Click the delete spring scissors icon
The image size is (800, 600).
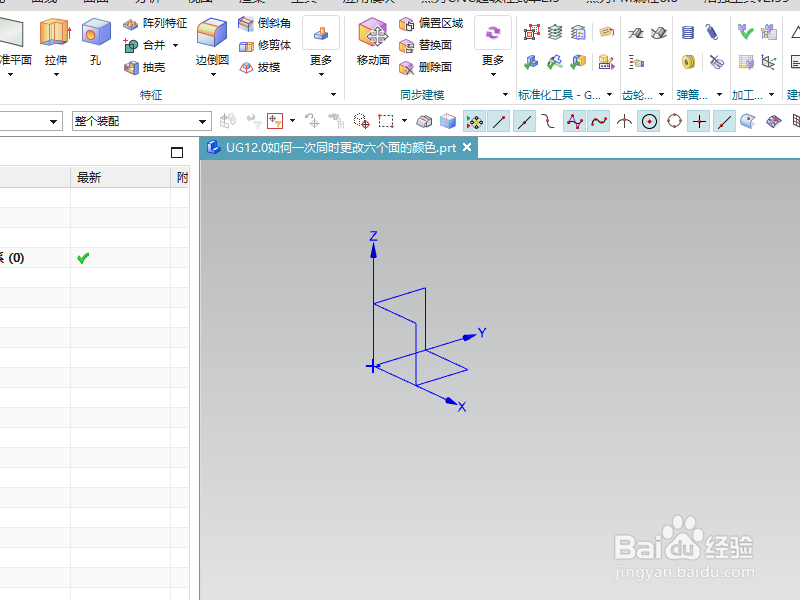(x=716, y=62)
